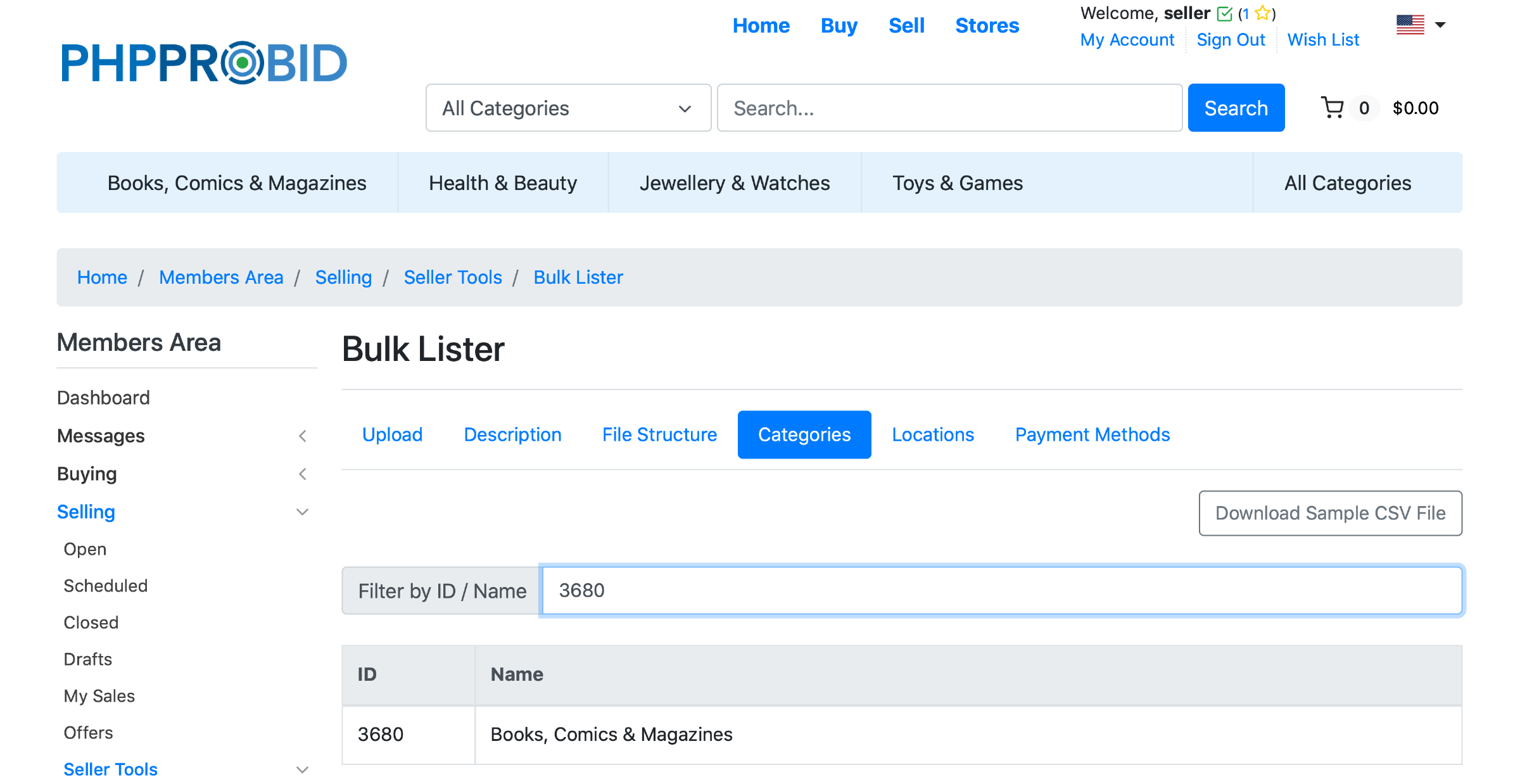Open the All Categories search dropdown

[568, 108]
